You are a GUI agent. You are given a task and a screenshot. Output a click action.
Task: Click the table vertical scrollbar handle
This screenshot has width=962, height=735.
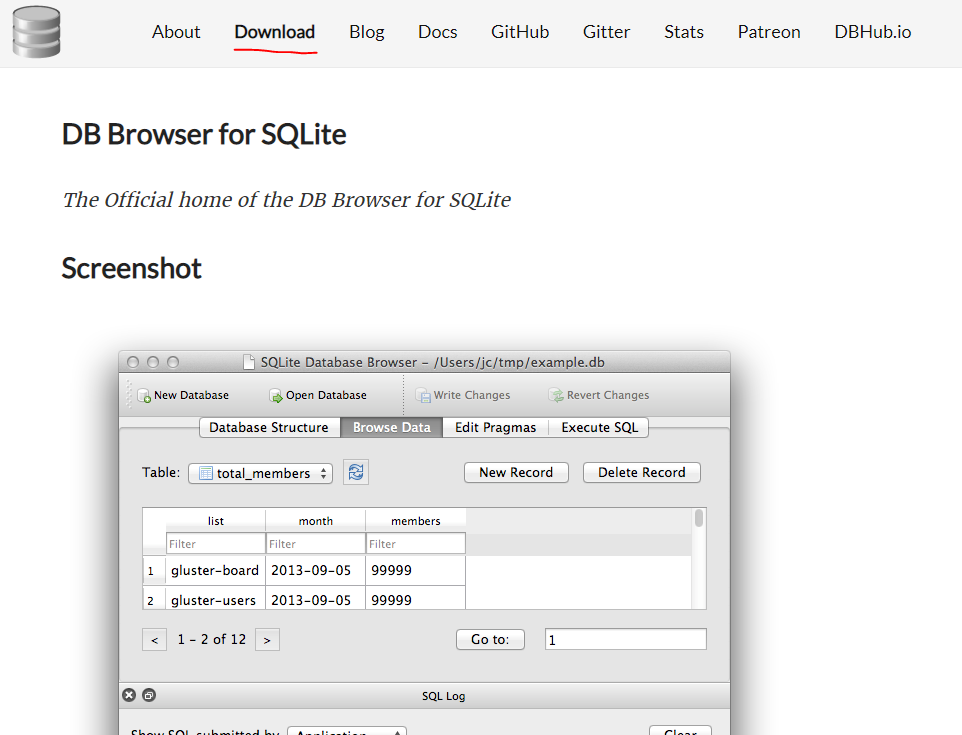point(699,518)
